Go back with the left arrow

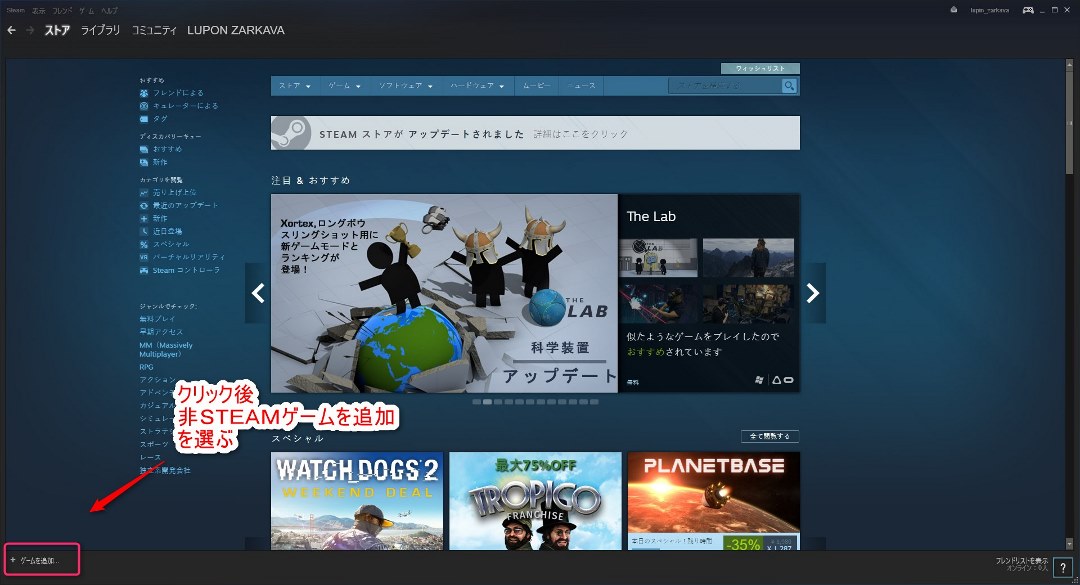pyautogui.click(x=11, y=30)
